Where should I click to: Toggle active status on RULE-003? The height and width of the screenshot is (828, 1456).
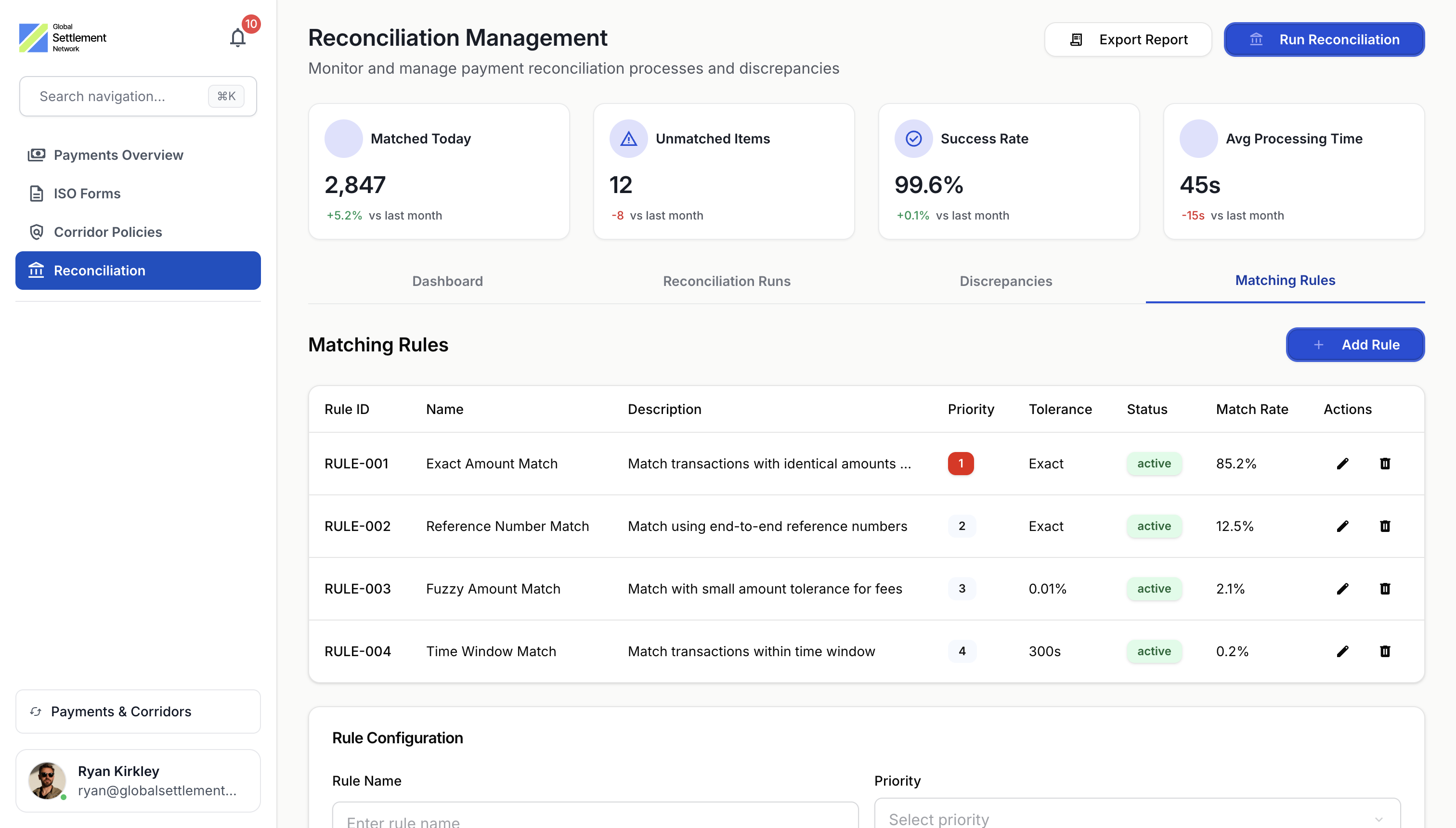click(1154, 589)
